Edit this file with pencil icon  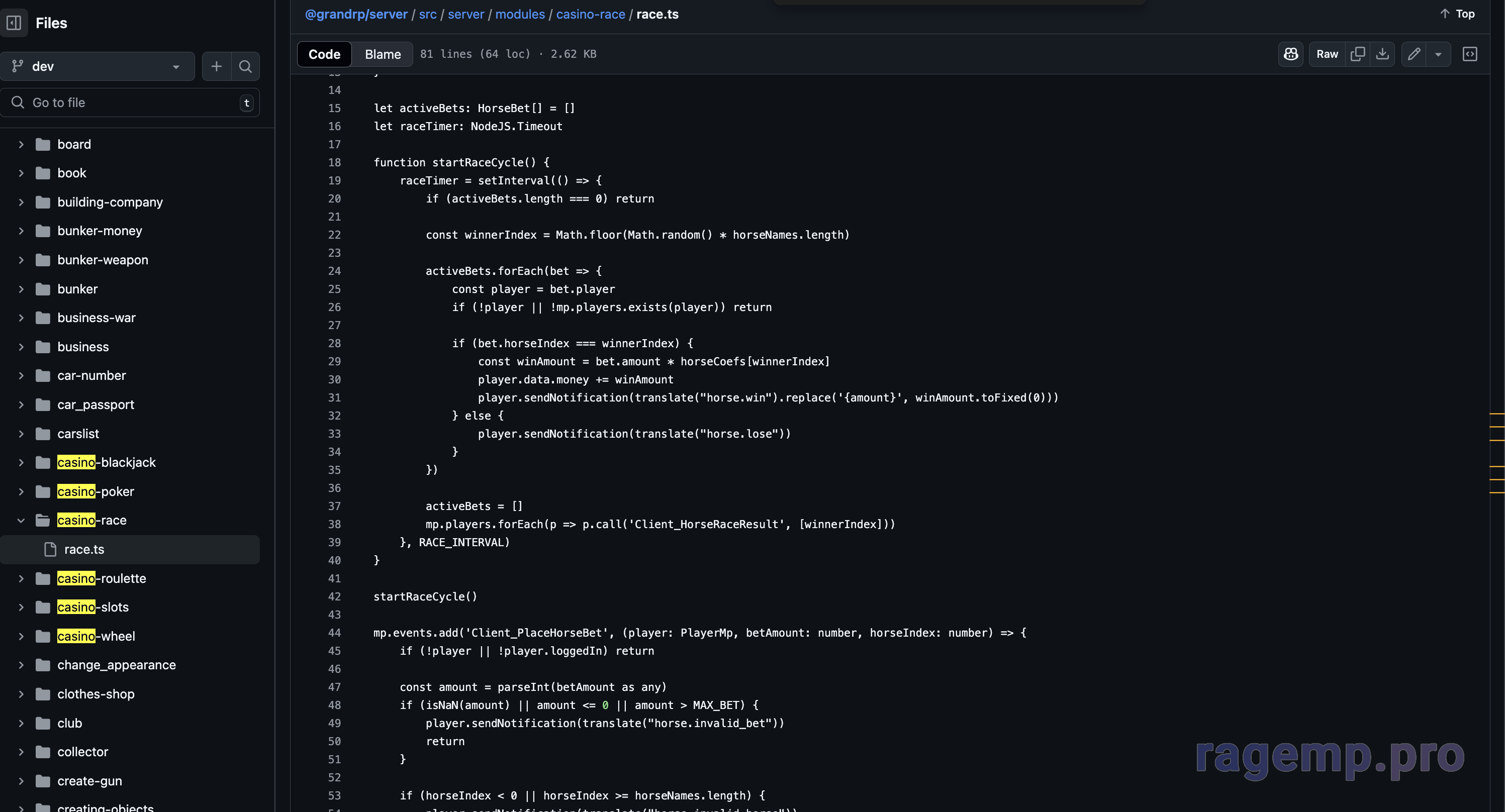1414,54
